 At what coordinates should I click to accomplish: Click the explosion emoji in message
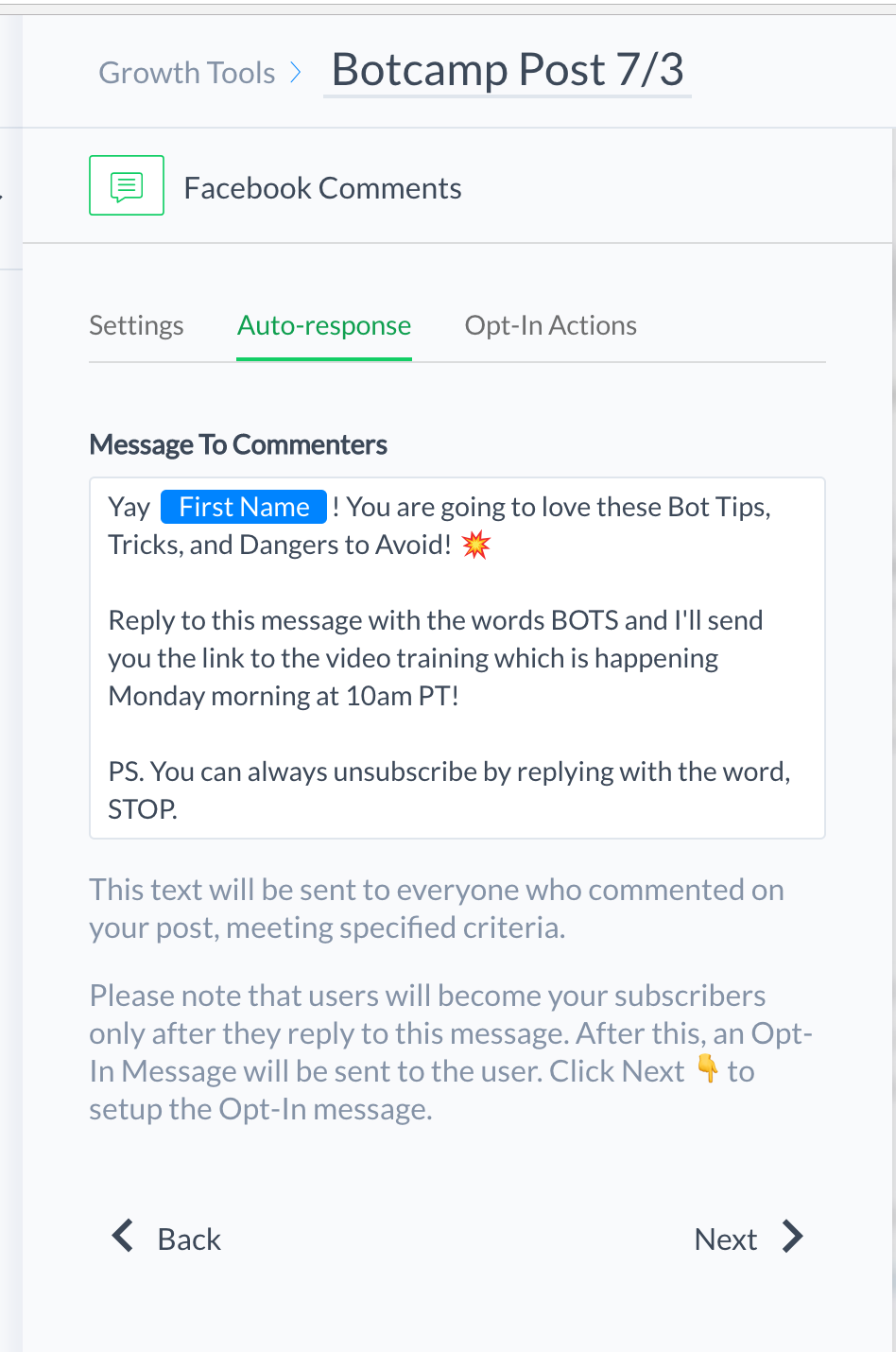[476, 545]
